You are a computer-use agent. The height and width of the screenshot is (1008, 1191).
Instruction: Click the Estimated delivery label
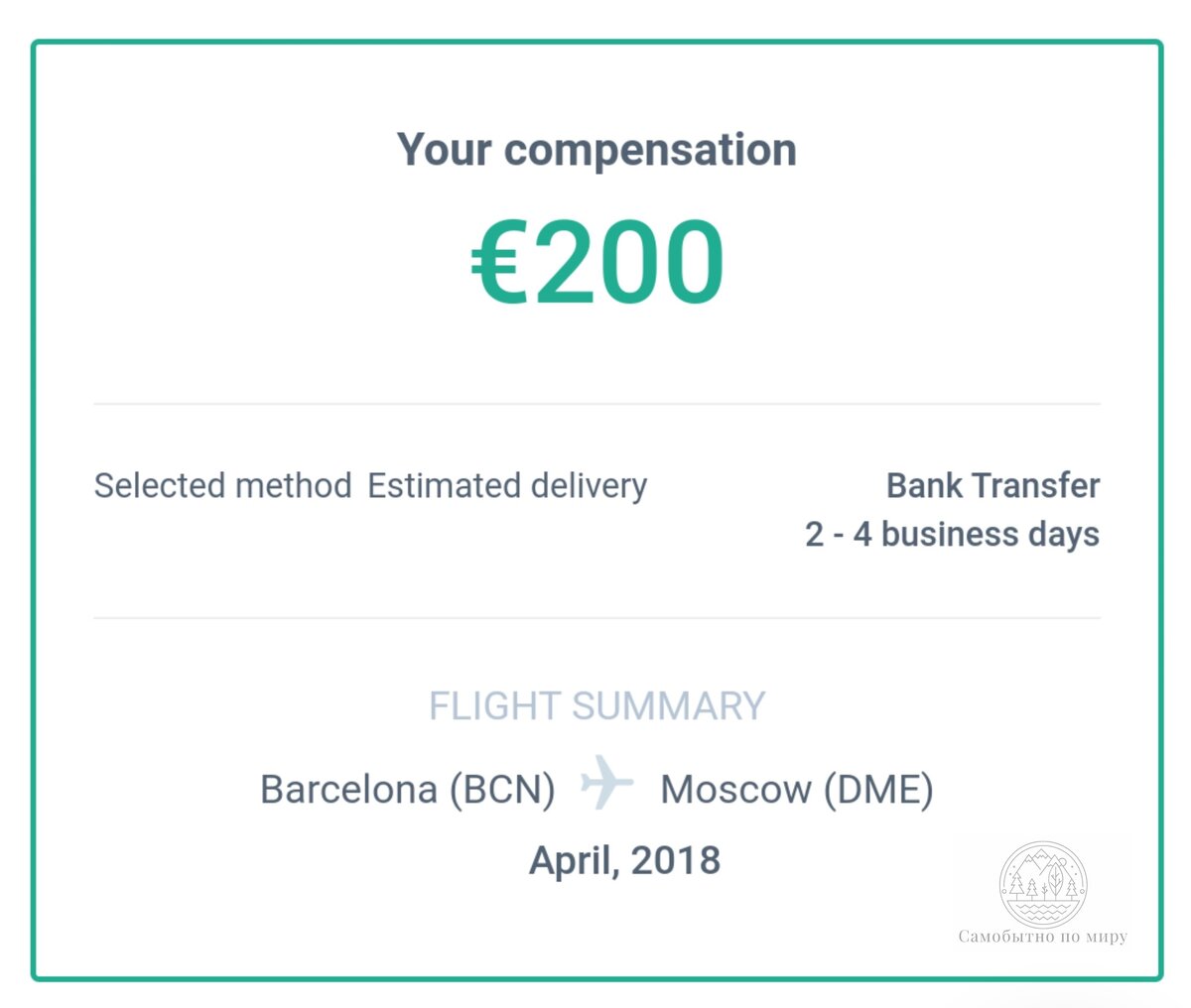tap(507, 485)
